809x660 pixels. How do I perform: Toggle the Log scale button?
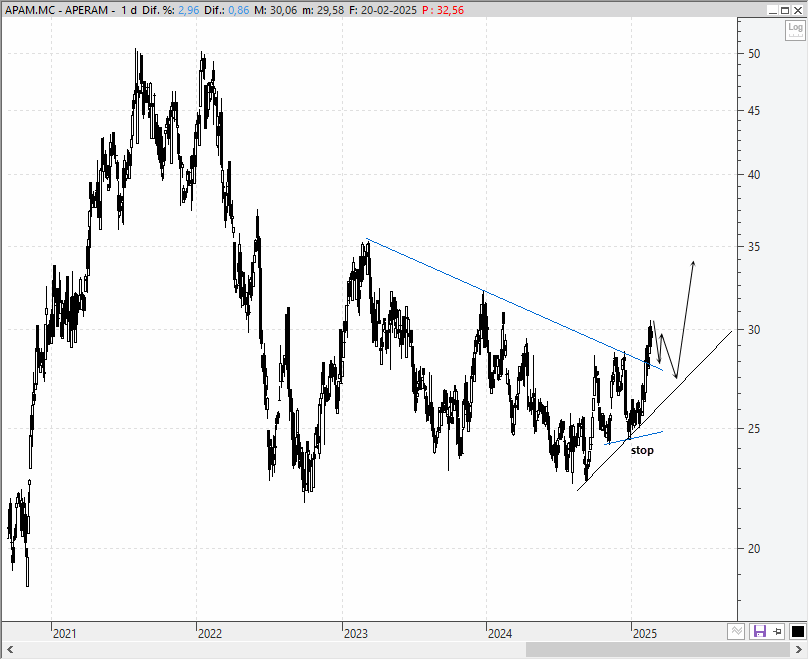click(795, 30)
